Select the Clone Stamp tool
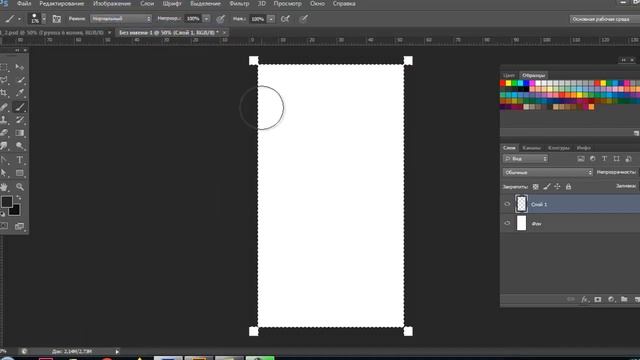 [x=4, y=120]
